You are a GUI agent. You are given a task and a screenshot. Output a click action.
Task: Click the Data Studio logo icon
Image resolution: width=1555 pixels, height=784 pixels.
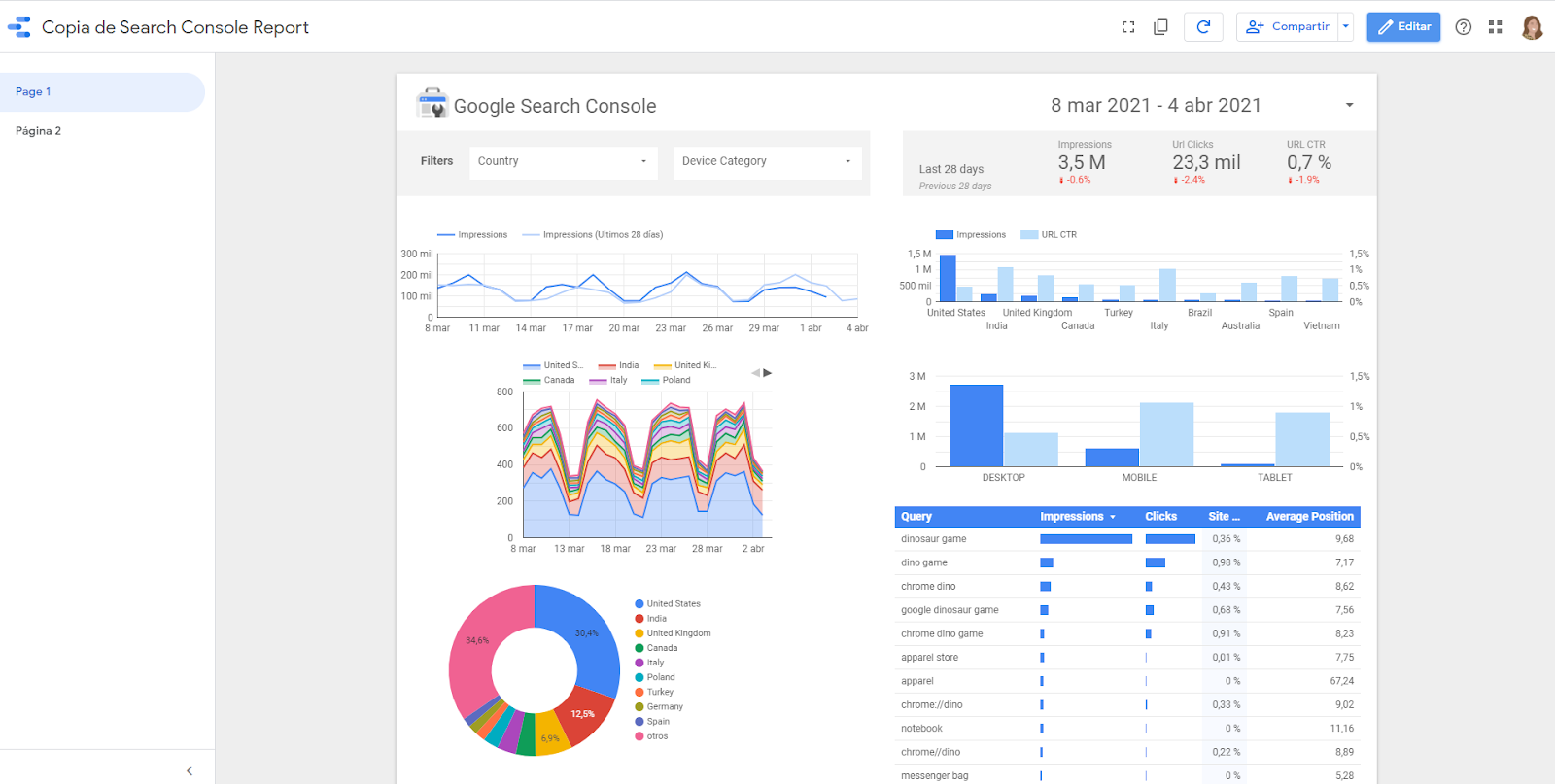pyautogui.click(x=19, y=27)
